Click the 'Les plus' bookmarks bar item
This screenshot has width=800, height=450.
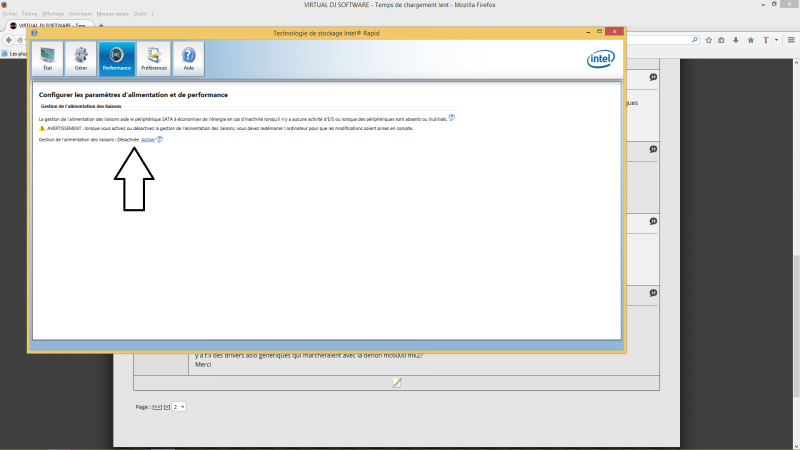point(14,54)
